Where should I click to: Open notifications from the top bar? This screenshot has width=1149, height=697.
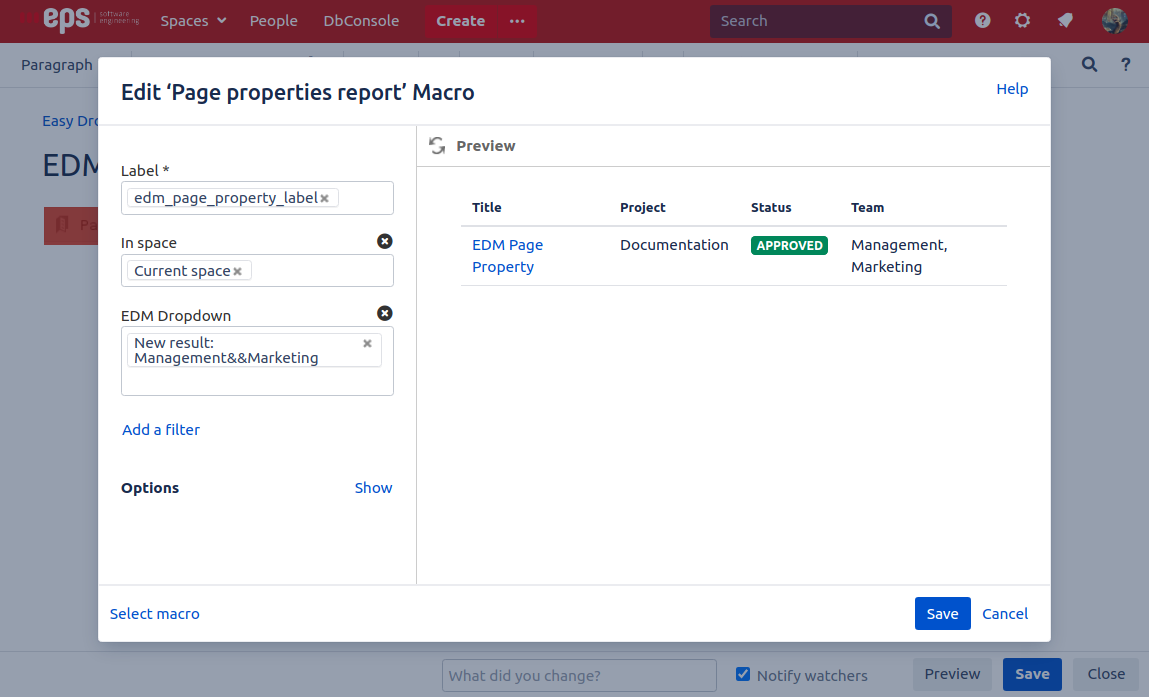(1065, 20)
